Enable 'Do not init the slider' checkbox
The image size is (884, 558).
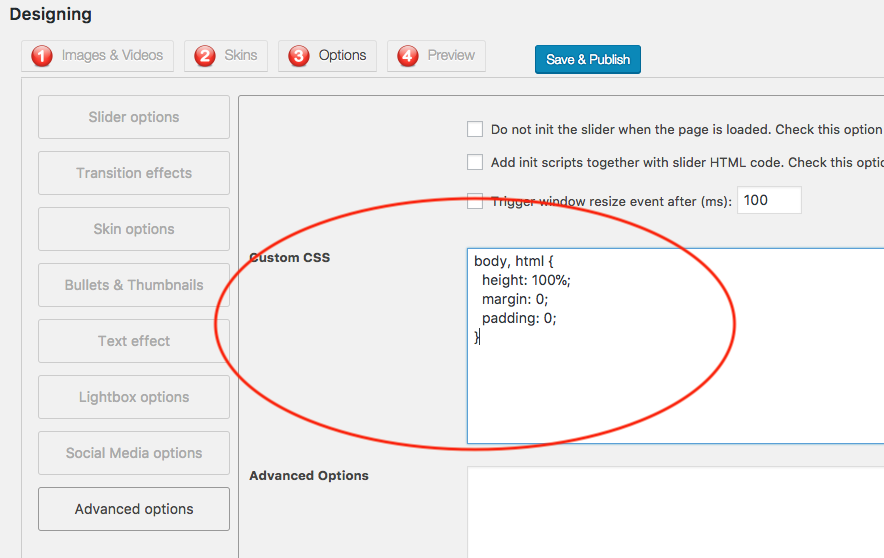pos(475,129)
